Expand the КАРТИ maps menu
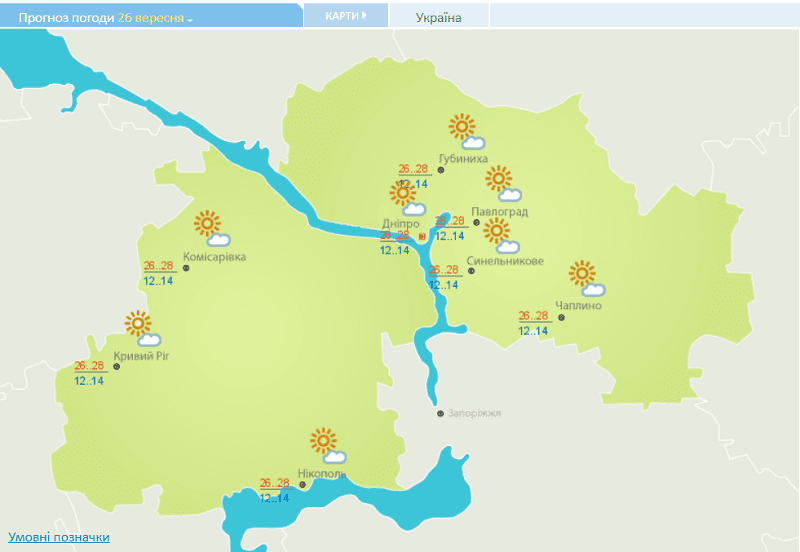The height and width of the screenshot is (552, 800). (x=345, y=16)
